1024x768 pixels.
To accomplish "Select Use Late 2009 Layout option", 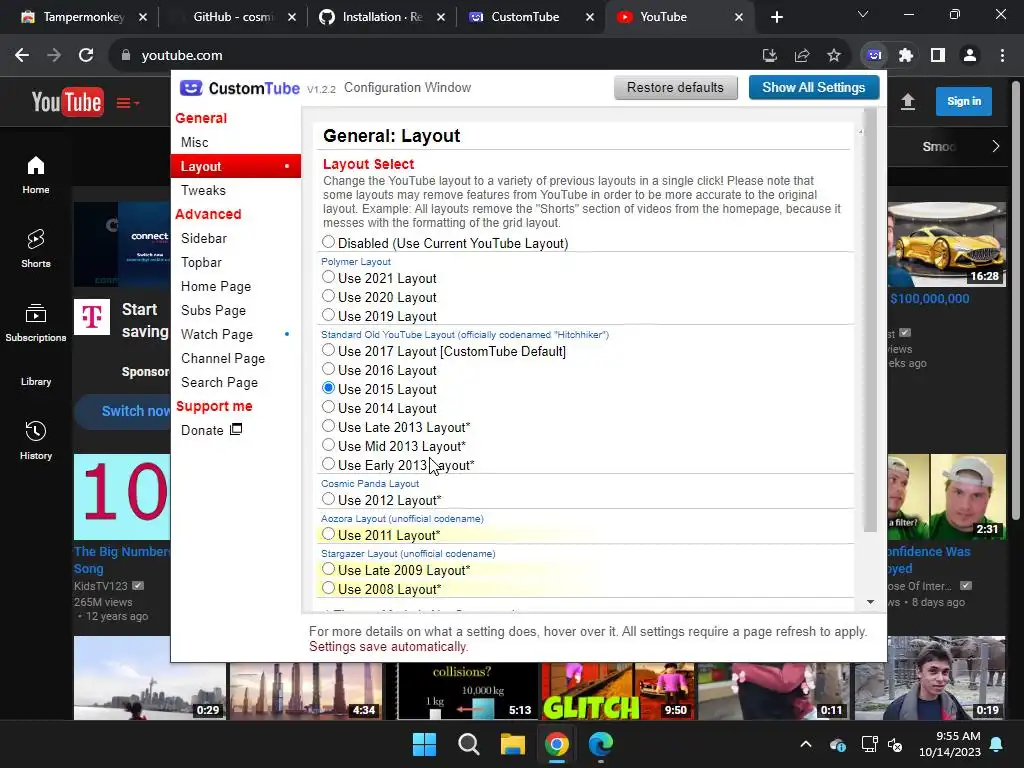I will coord(328,569).
